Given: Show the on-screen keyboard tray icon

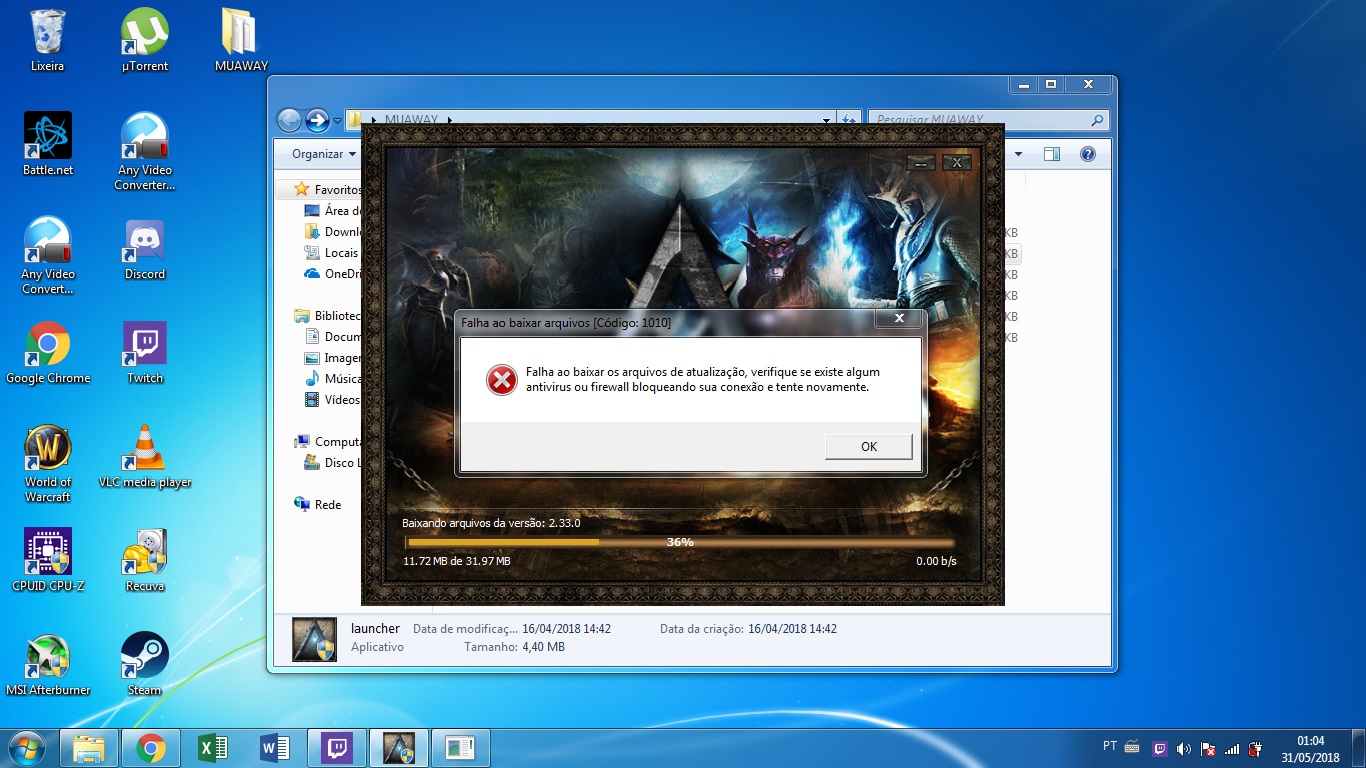Looking at the screenshot, I should coord(1132,747).
